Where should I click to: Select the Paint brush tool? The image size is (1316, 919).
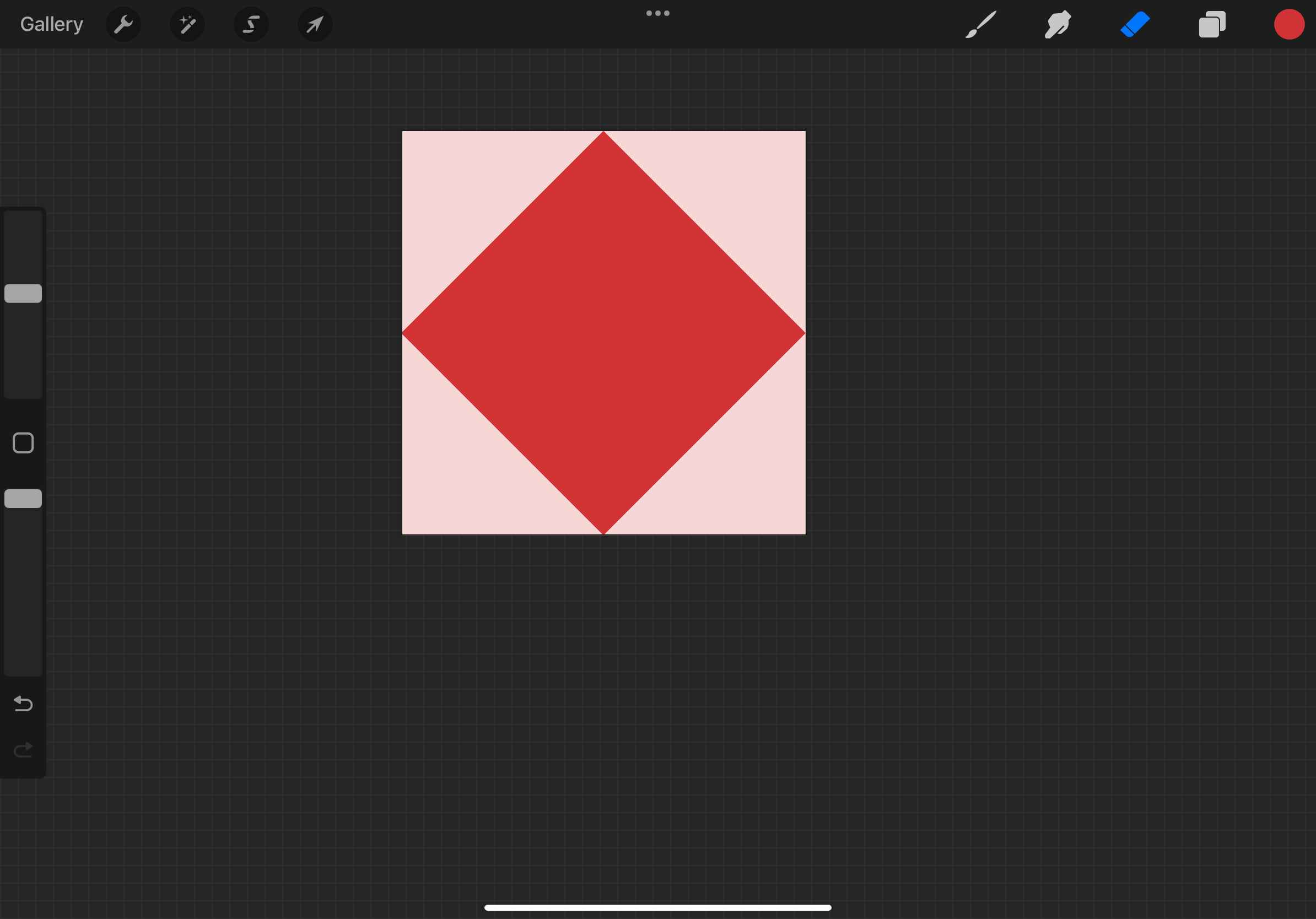tap(980, 25)
